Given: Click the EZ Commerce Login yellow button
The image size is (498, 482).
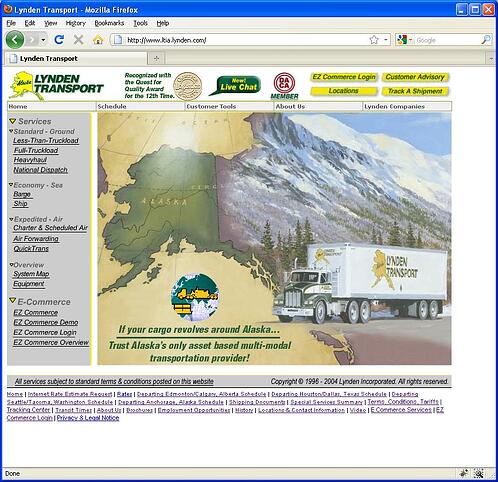Looking at the screenshot, I should pos(344,77).
